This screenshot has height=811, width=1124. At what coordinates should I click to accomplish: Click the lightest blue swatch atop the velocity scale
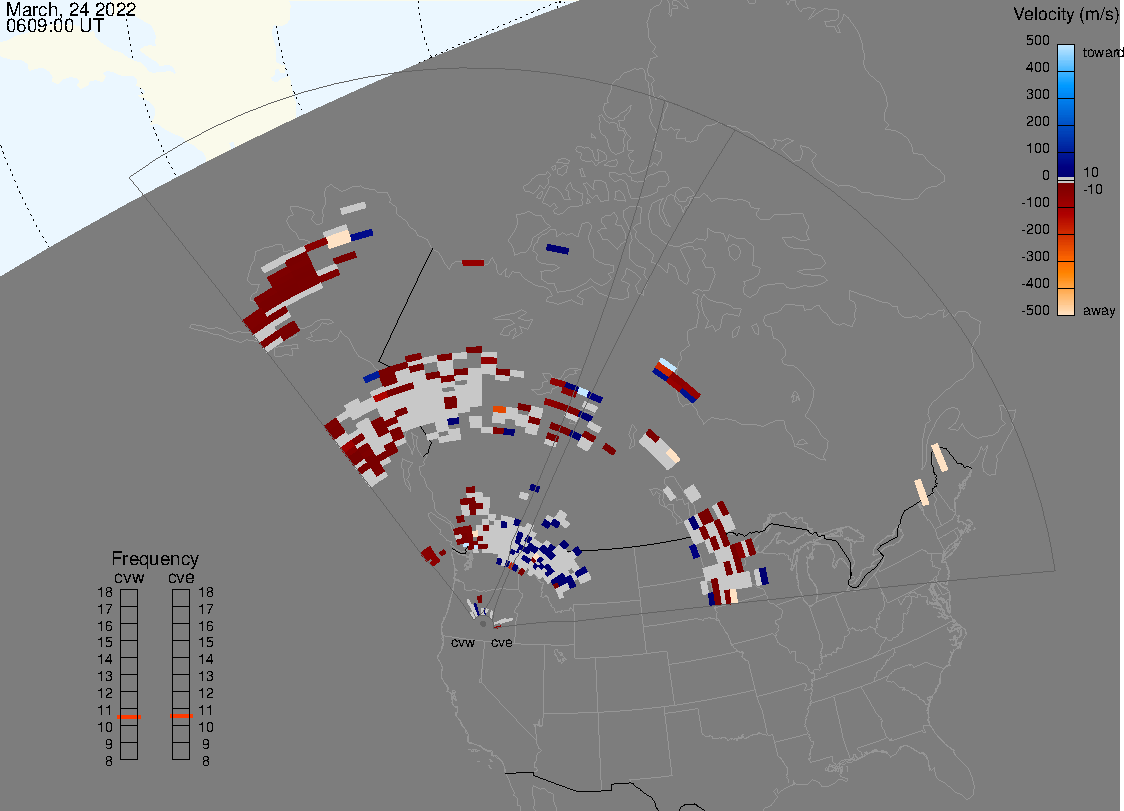pos(1066,50)
